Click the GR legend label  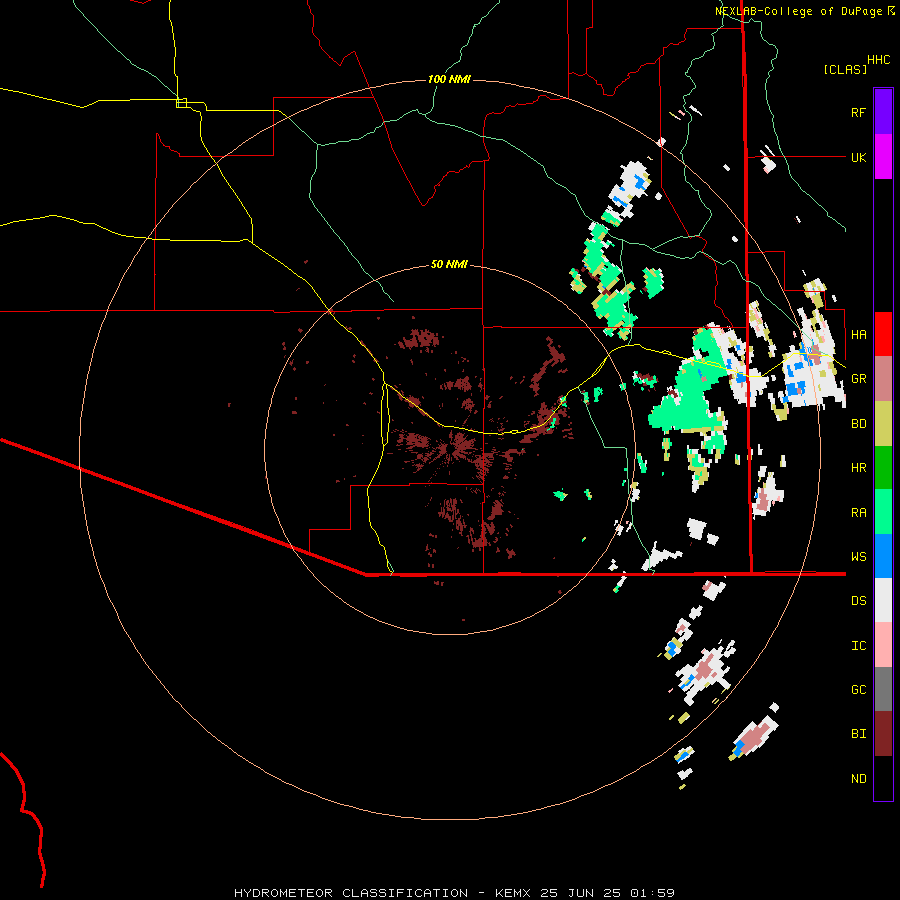click(x=858, y=379)
